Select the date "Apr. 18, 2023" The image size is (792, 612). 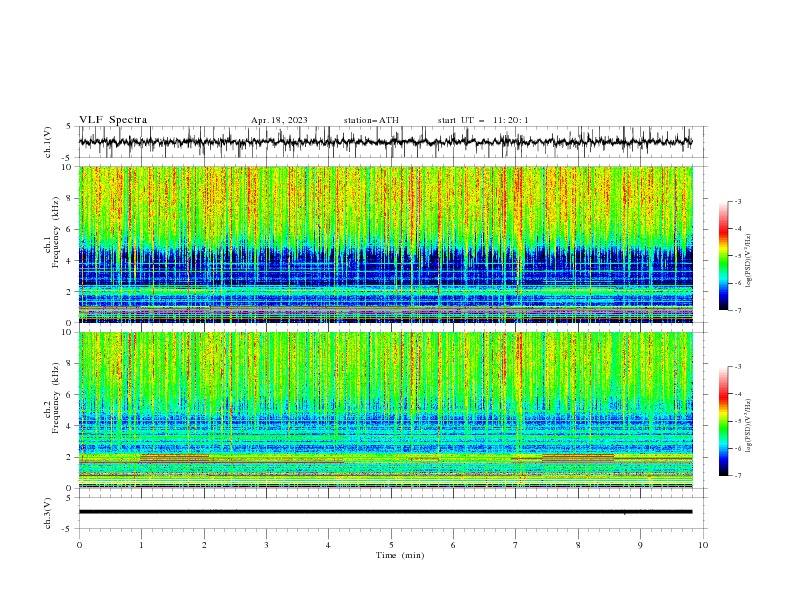[x=279, y=120]
